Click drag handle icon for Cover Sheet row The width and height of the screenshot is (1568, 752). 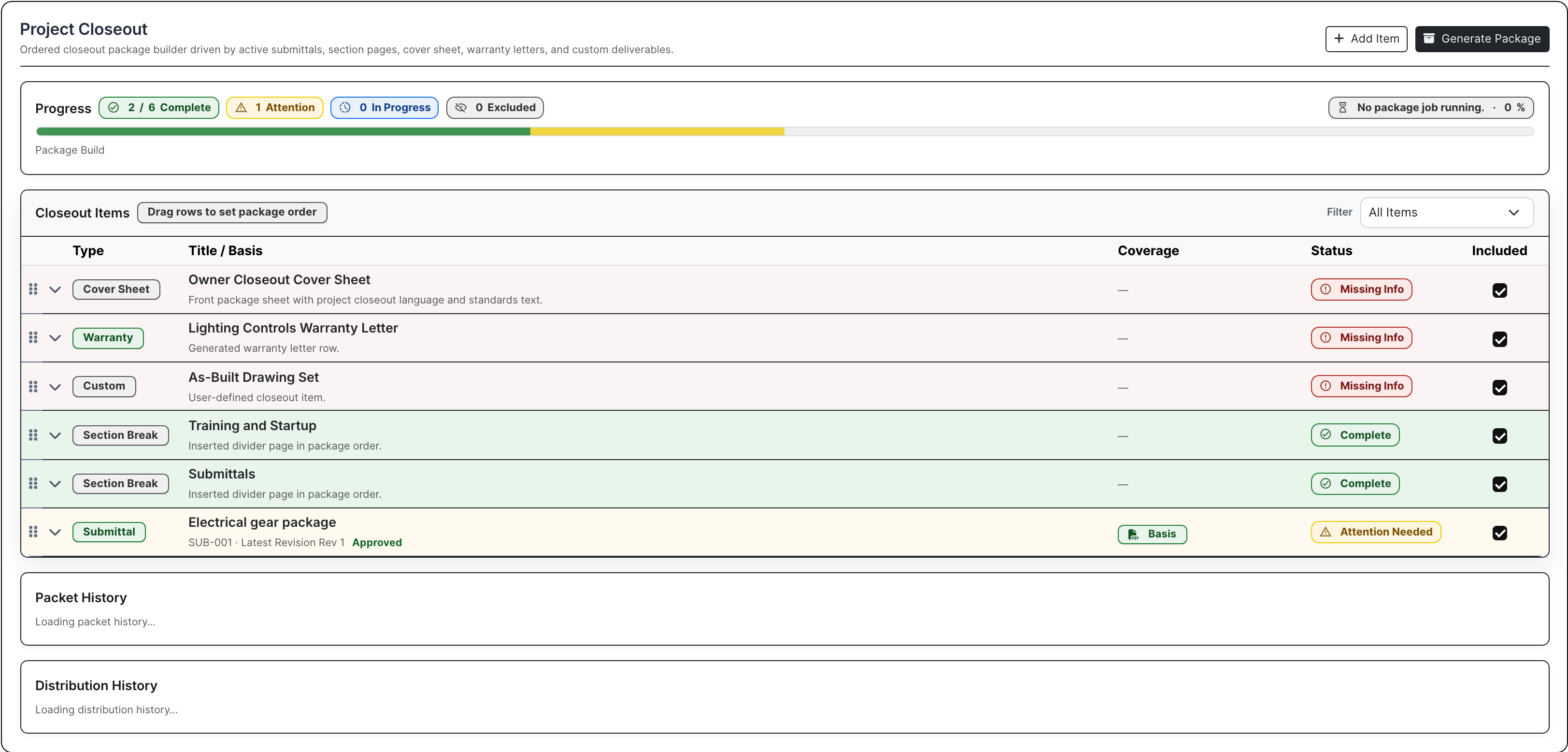pyautogui.click(x=33, y=289)
